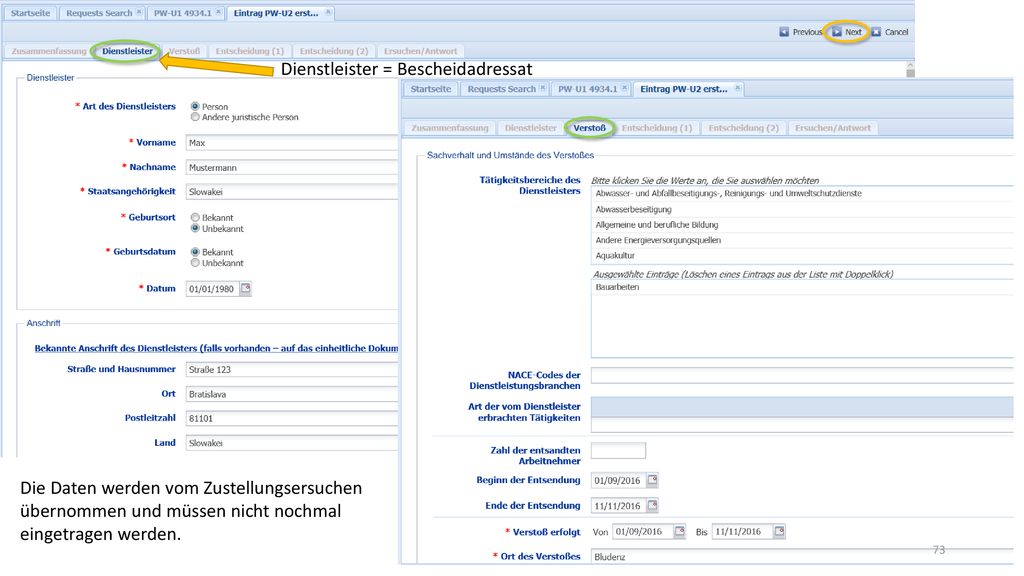Click into the Vorname field
This screenshot has height=576, width=1024.
click(x=292, y=142)
